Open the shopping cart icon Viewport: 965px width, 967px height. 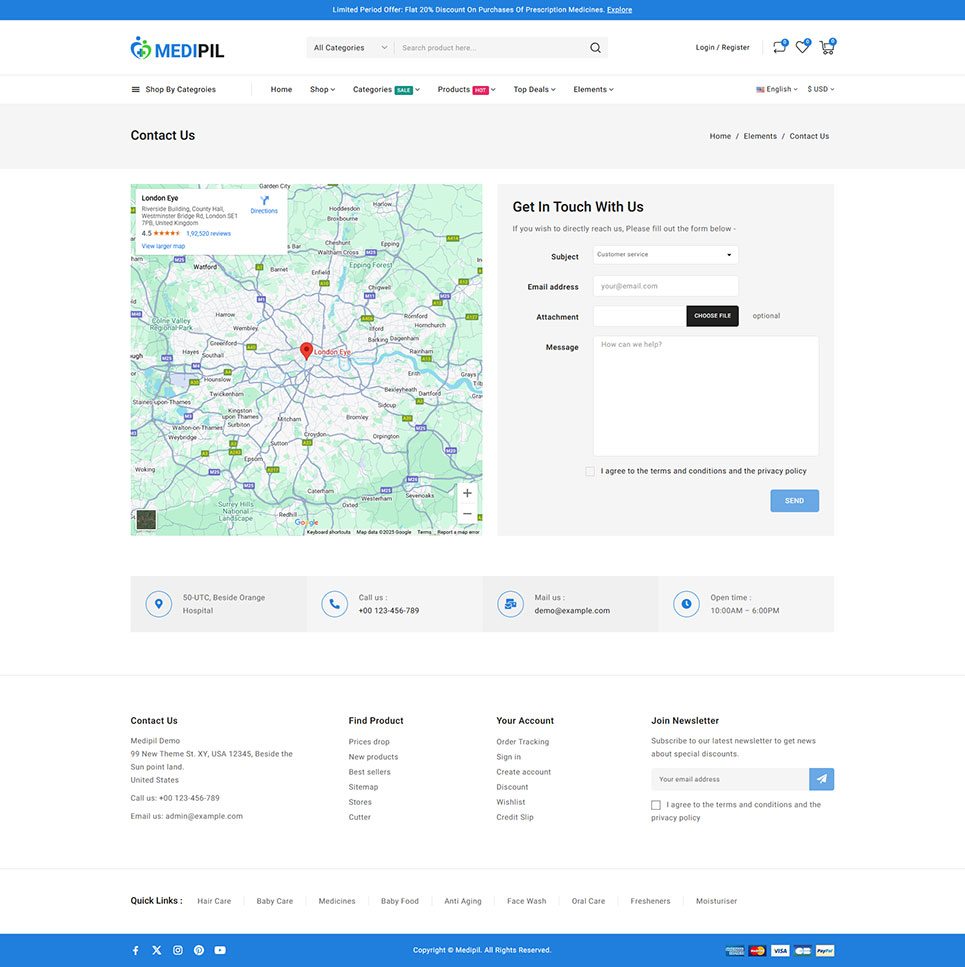[x=826, y=47]
